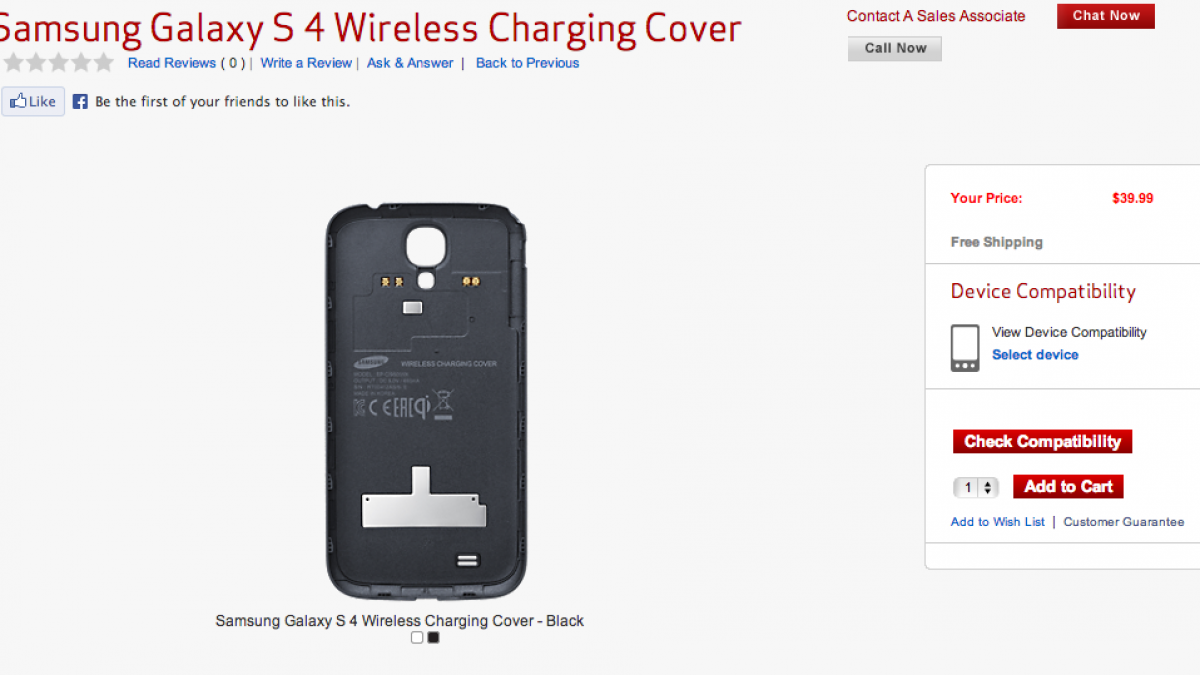
Task: Click the first rating star
Action: tap(13, 63)
